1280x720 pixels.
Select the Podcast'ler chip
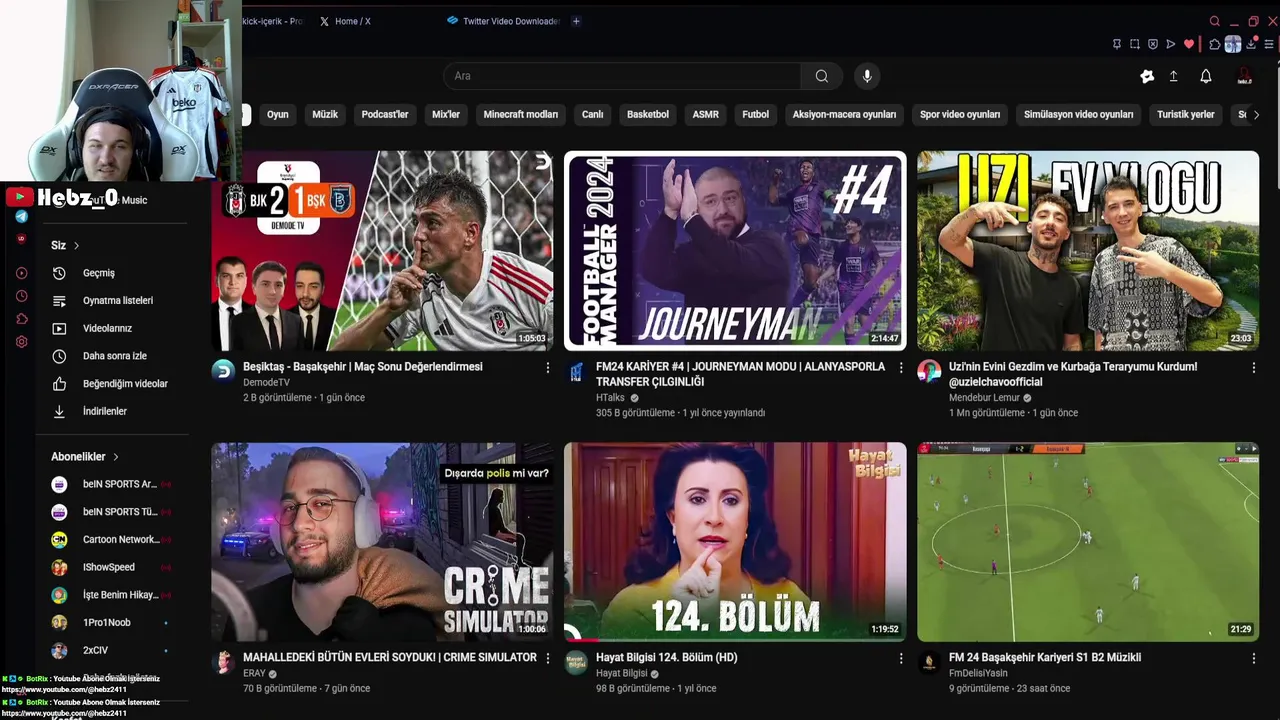(385, 115)
